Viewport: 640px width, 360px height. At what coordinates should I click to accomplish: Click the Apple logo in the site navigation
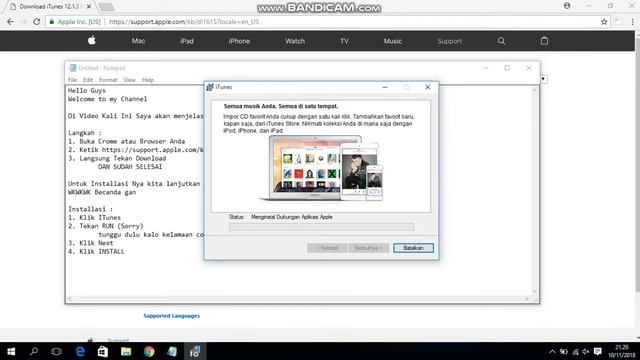(92, 40)
